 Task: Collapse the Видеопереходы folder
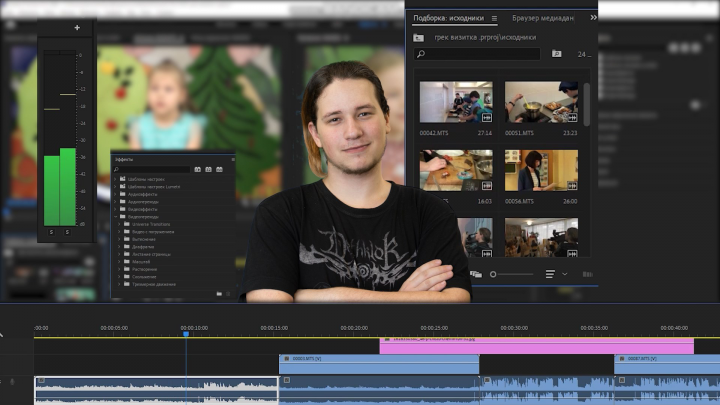[x=115, y=217]
